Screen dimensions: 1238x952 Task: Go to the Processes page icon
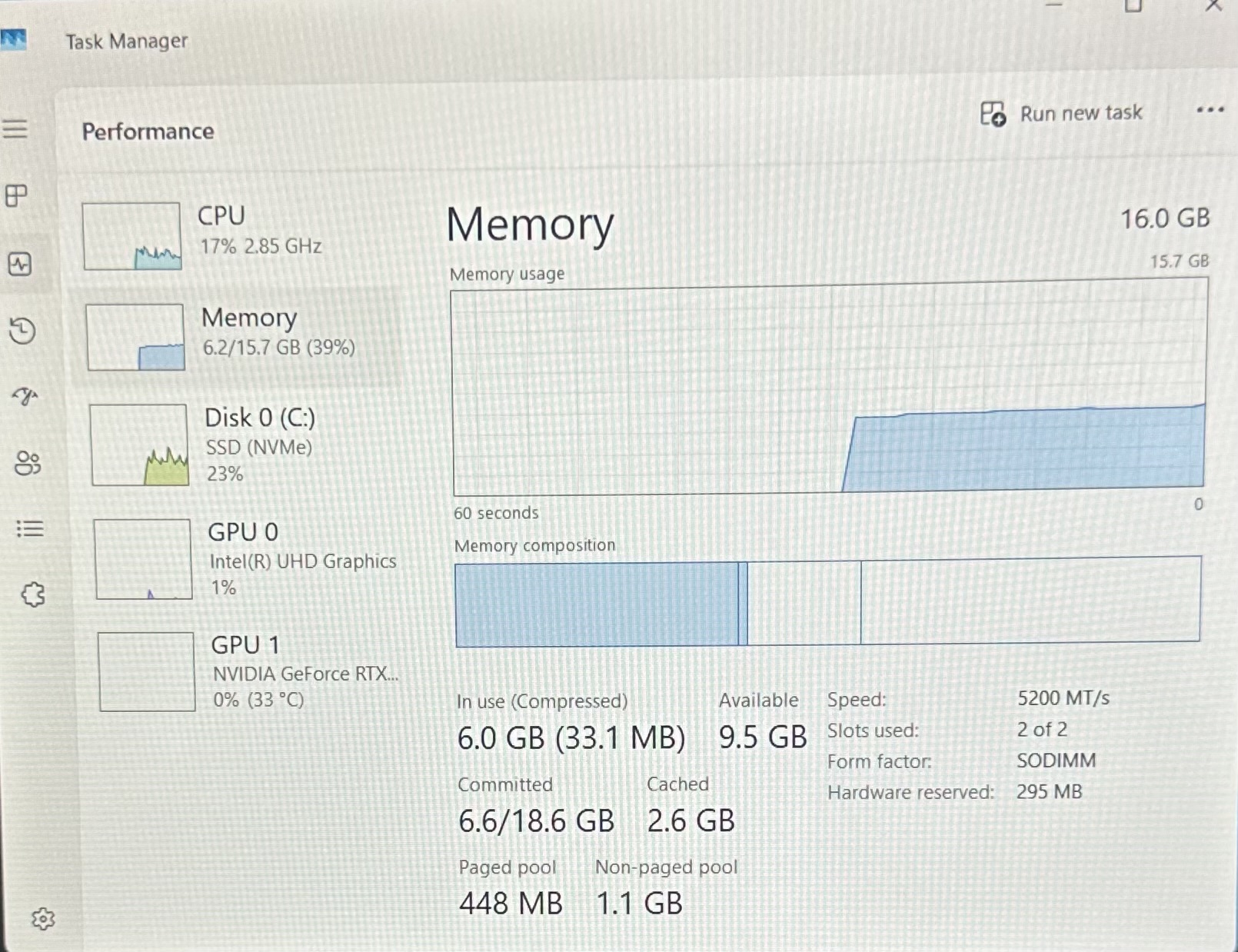coord(16,195)
